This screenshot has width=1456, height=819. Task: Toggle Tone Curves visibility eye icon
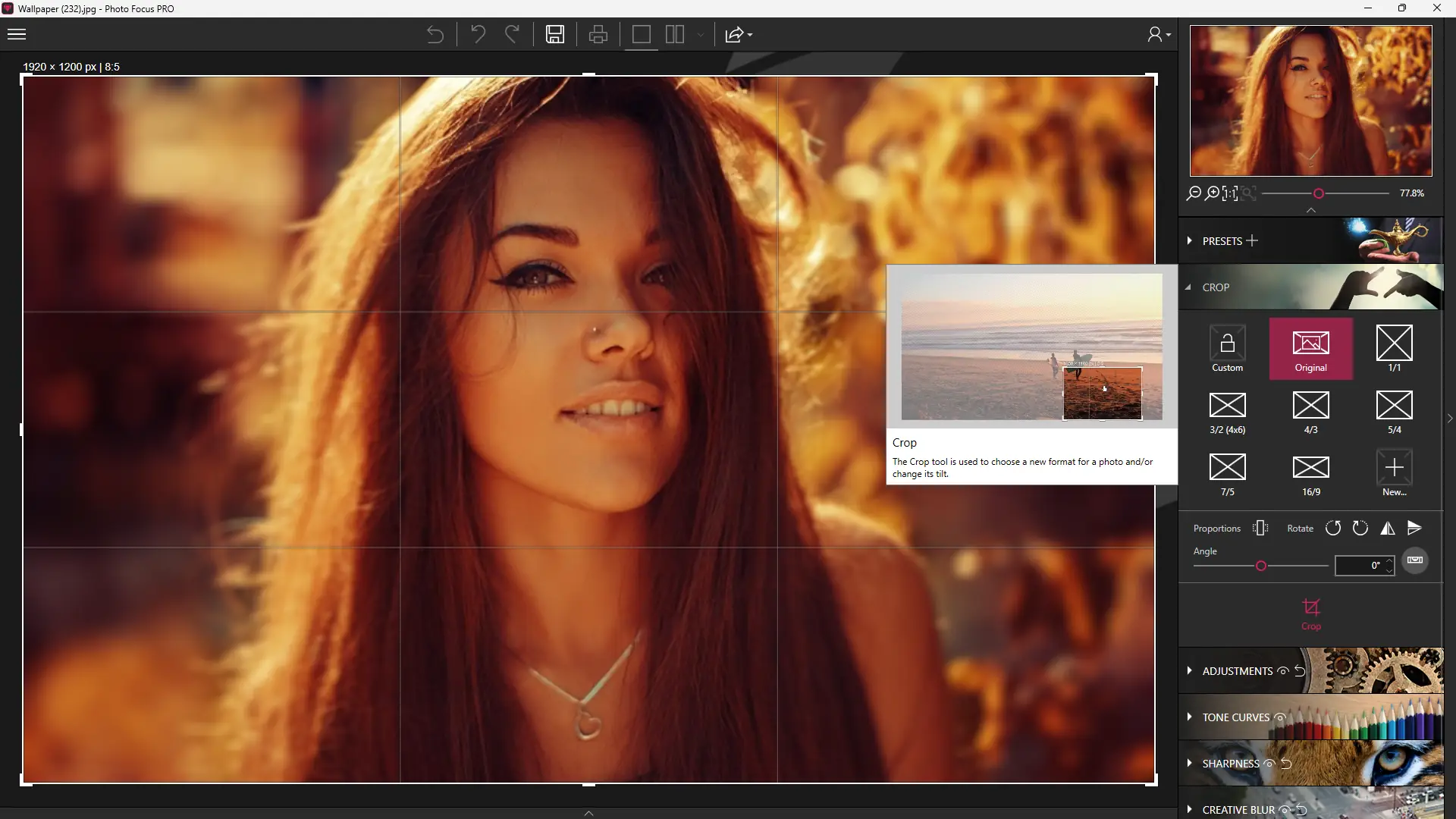tap(1280, 717)
